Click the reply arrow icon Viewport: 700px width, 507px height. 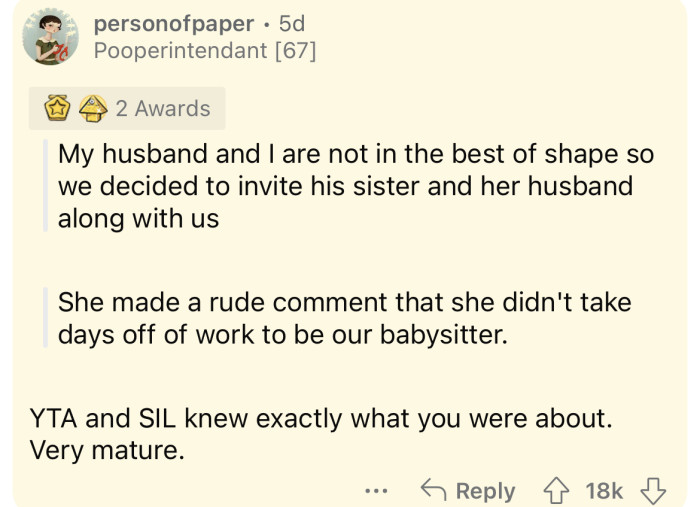click(433, 490)
